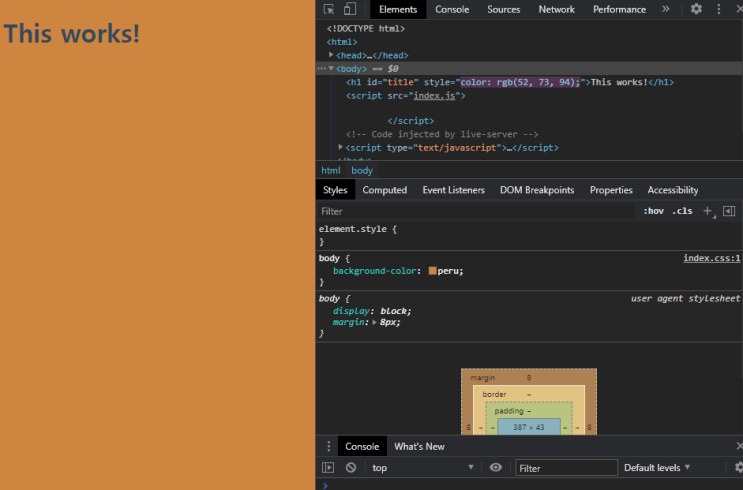Expand the script type text/javascript node
The width and height of the screenshot is (743, 490).
[x=340, y=147]
